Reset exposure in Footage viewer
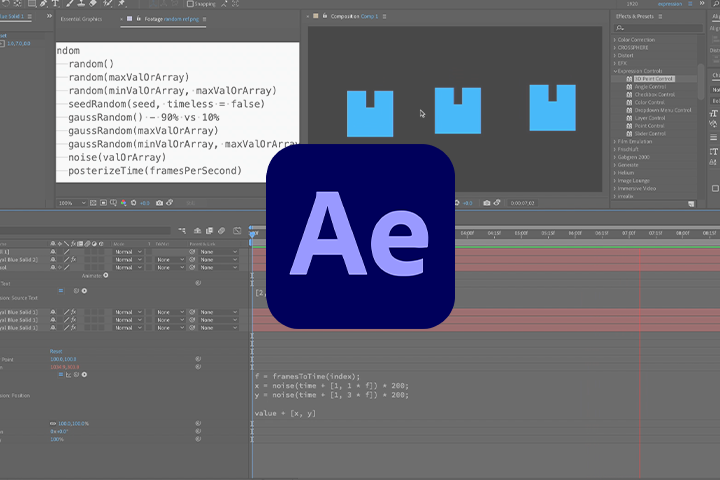Screen dimensions: 720x480 click(x=134, y=203)
